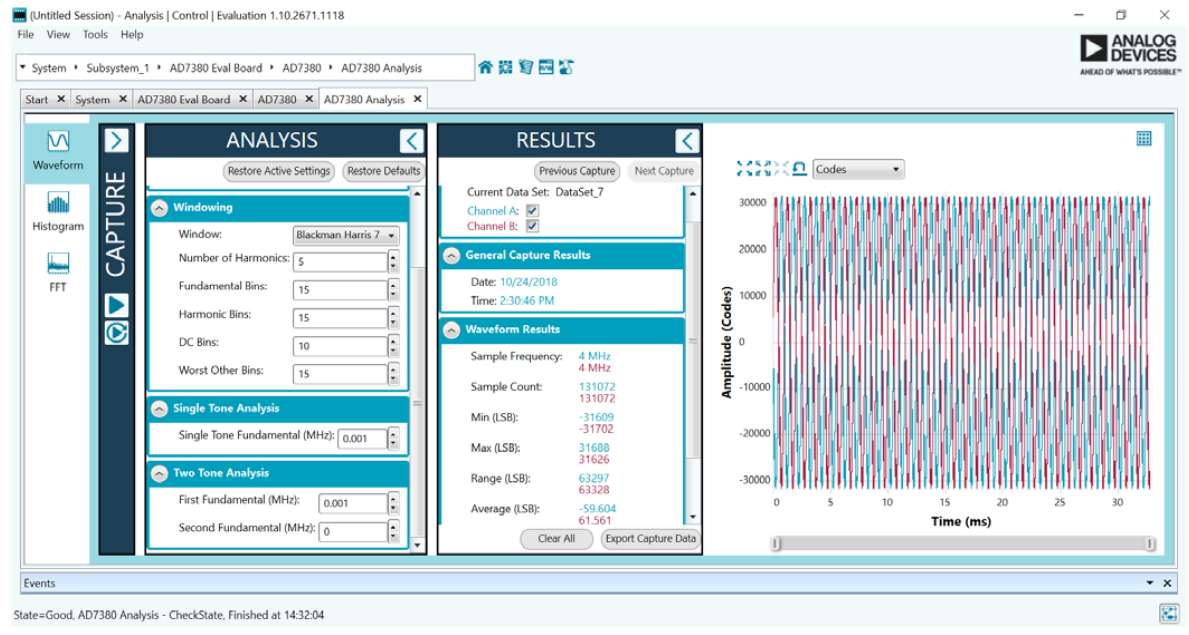Screen dimensions: 1189x635
Task: Uncheck the Channel B checkbox
Action: [x=532, y=226]
